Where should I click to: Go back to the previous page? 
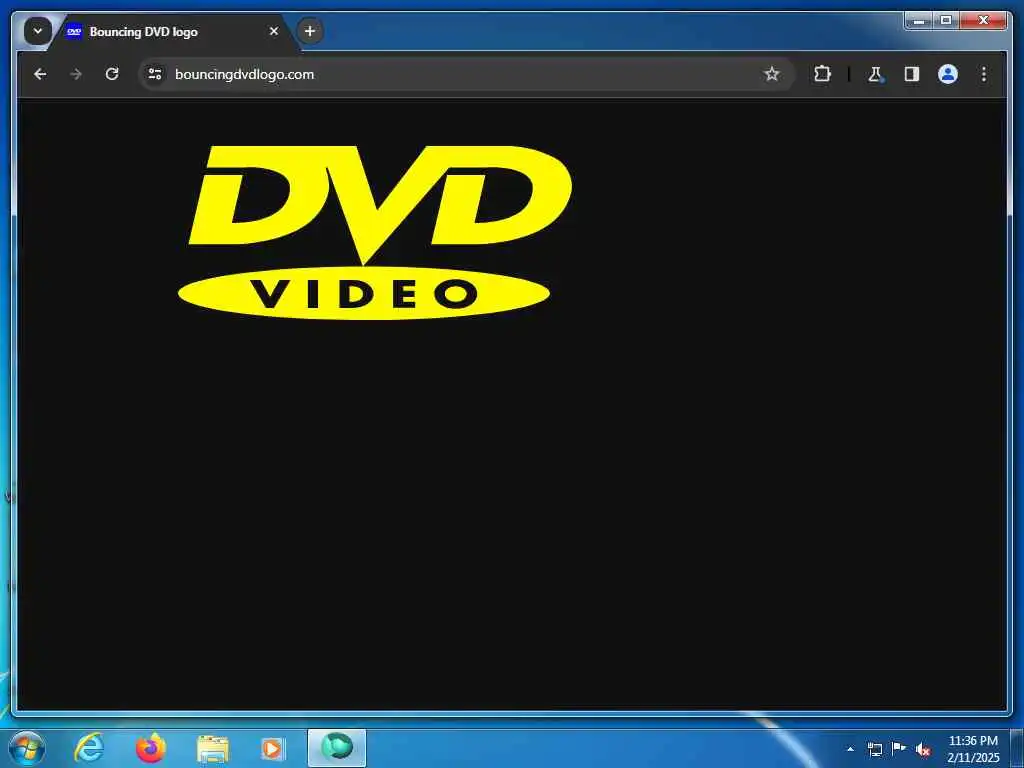click(x=40, y=74)
